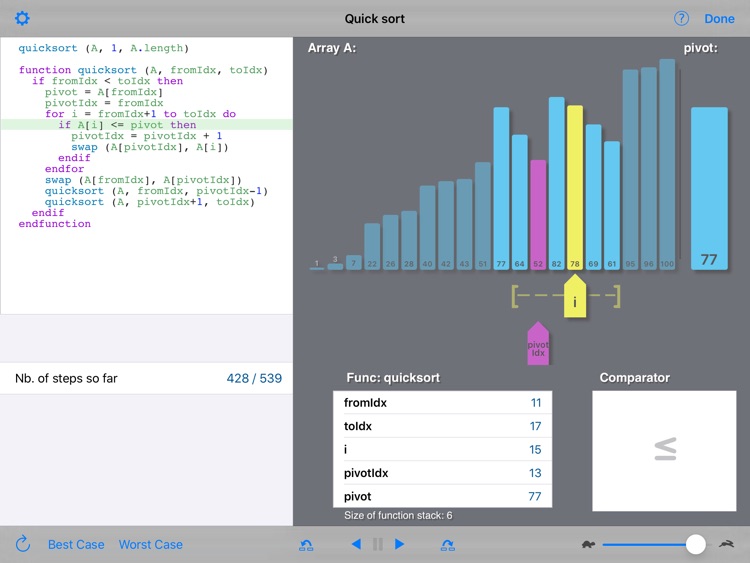This screenshot has width=750, height=563.
Task: Click the bar labeled 7
Action: click(353, 262)
